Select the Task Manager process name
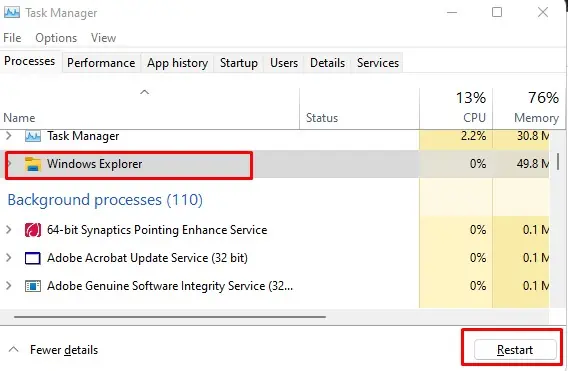Screen dimensions: 568x371 (83, 136)
